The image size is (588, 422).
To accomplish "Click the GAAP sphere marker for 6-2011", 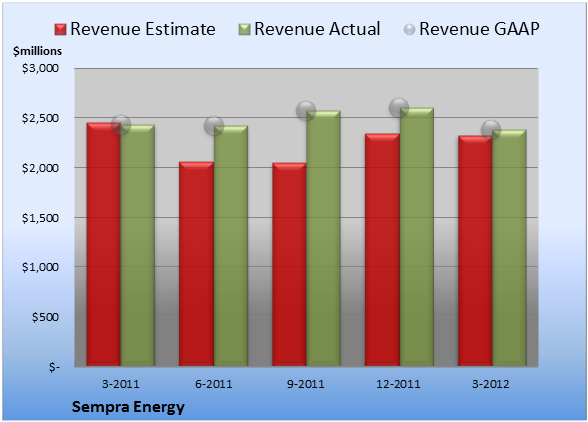I will click(214, 126).
